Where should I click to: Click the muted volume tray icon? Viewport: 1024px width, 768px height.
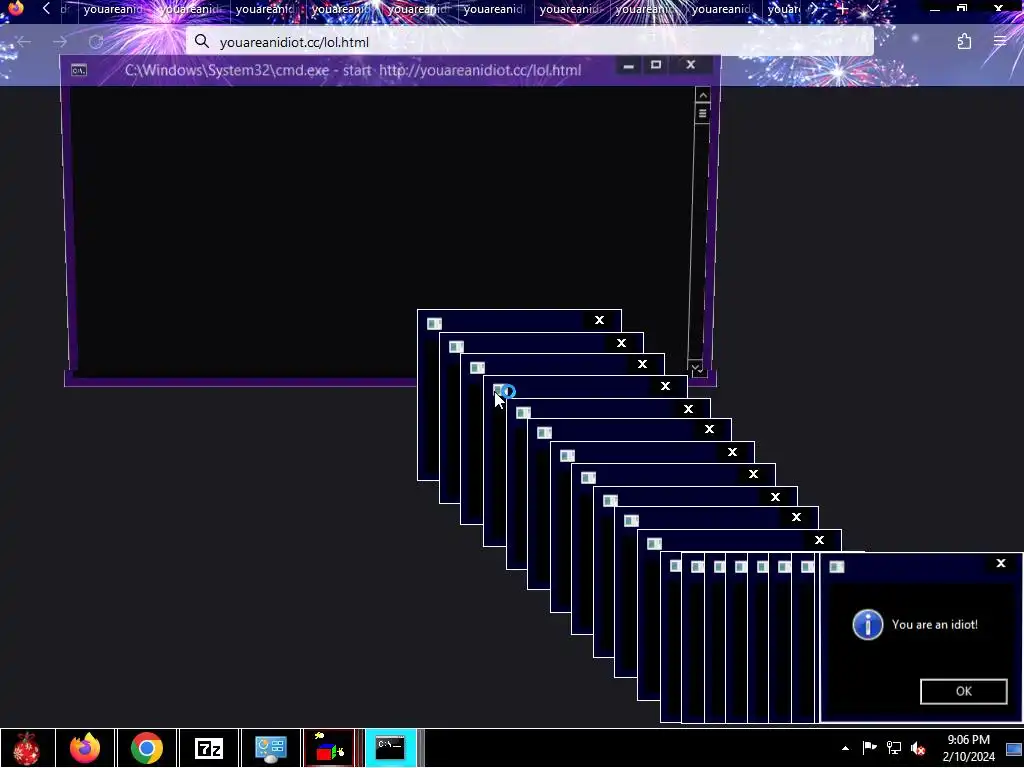(x=918, y=748)
